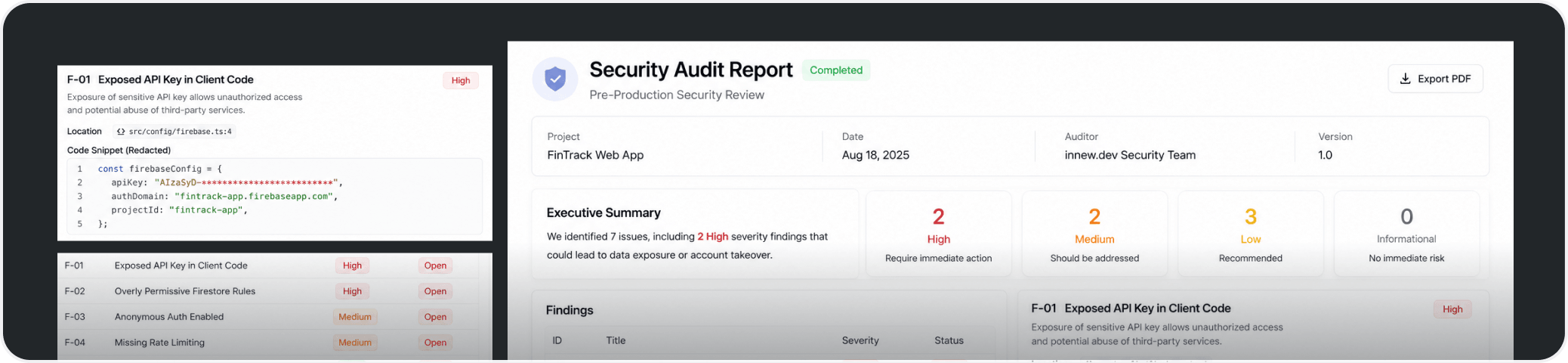This screenshot has height=363, width=1568.
Task: Click the Findings heading
Action: pos(569,310)
